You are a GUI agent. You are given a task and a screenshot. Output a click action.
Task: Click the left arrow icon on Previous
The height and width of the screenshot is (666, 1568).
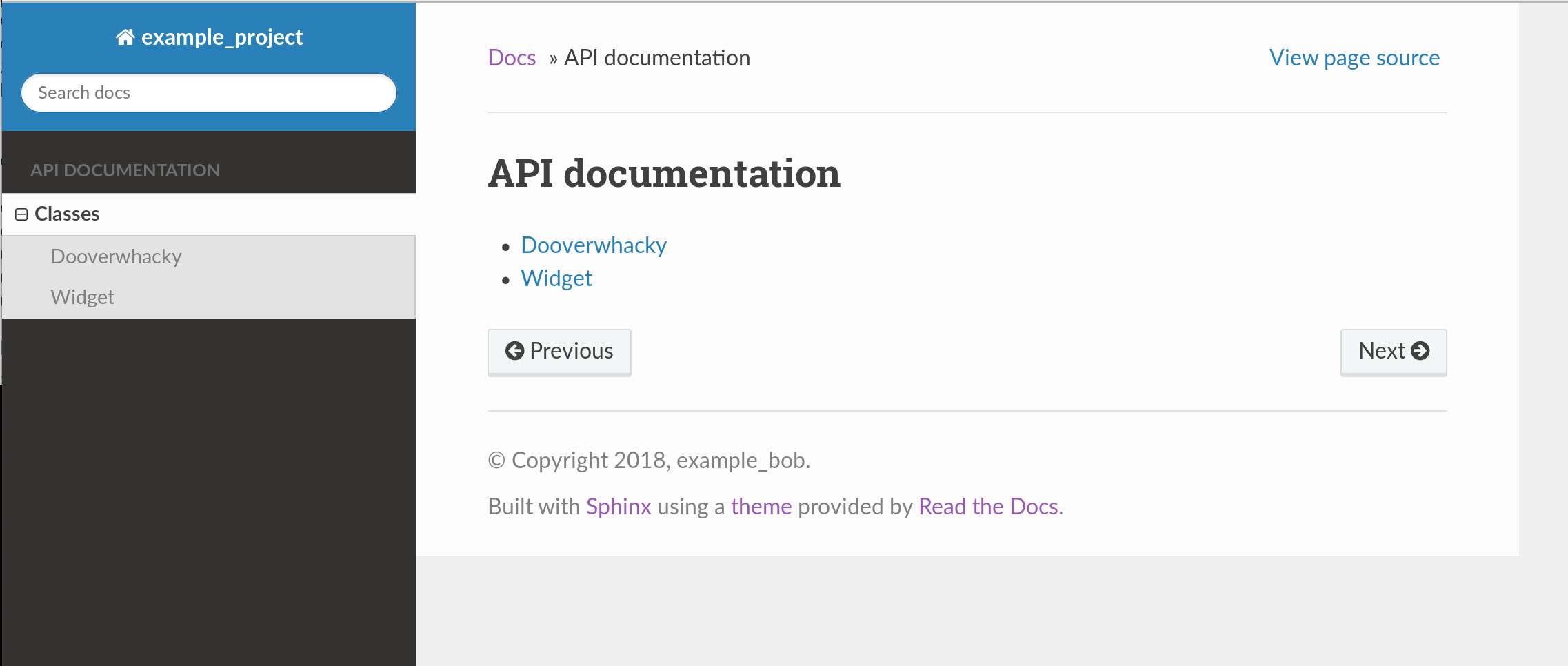514,351
